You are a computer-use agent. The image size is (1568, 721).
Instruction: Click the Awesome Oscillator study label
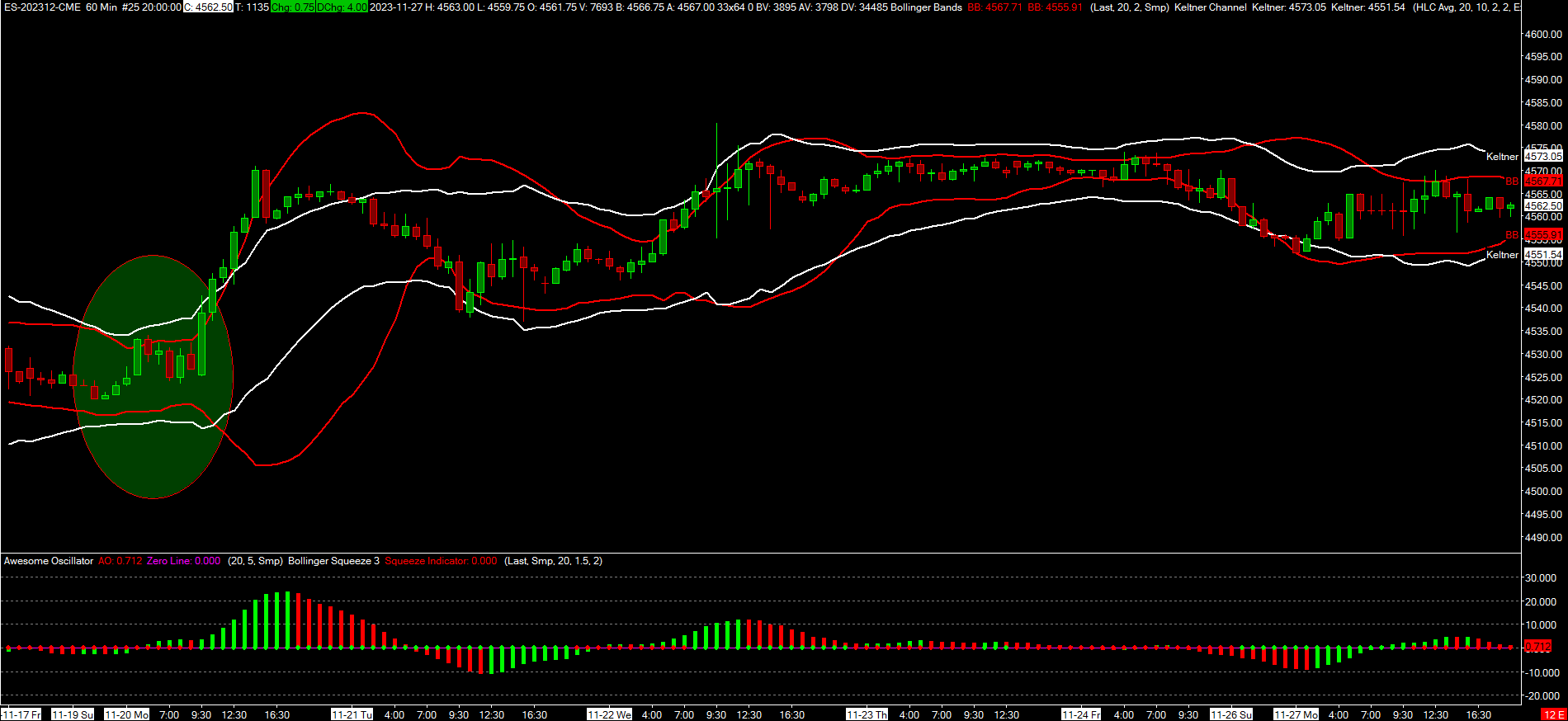point(49,561)
